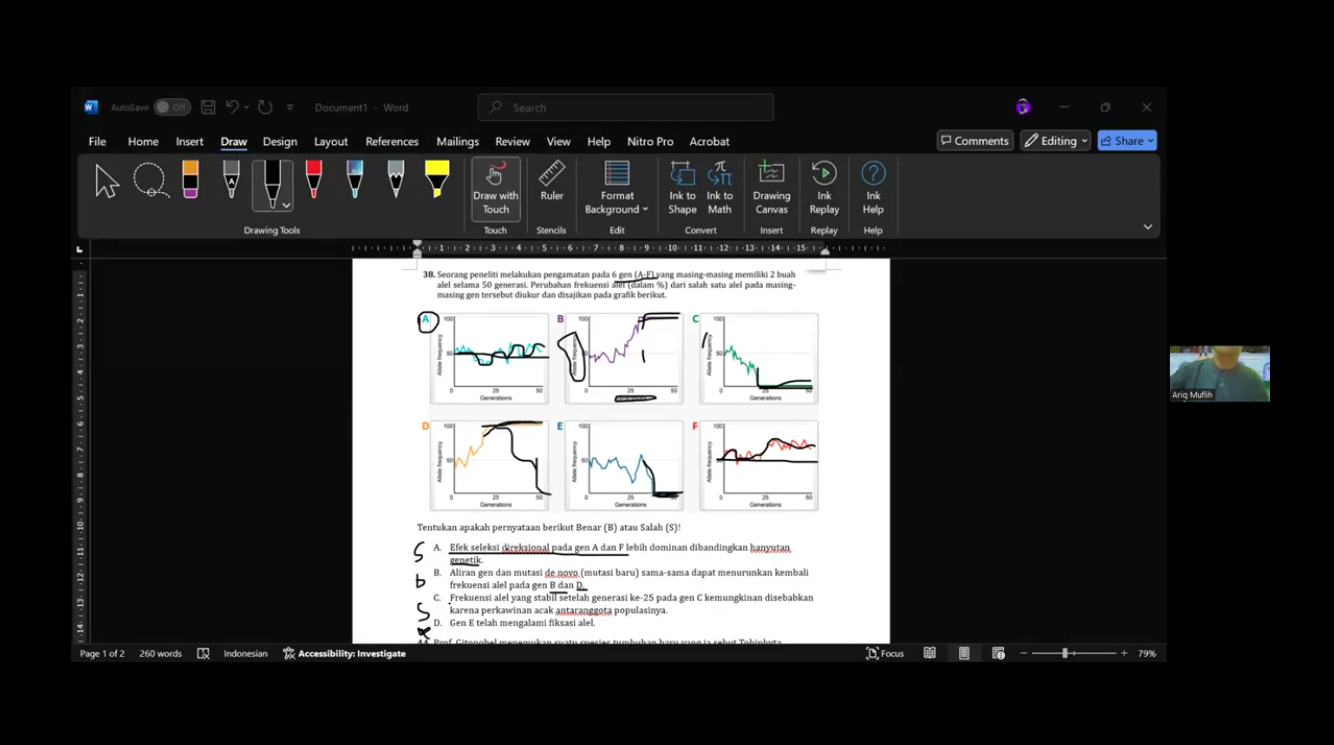1334x745 pixels.
Task: Switch to Focus mode
Action: [x=885, y=653]
